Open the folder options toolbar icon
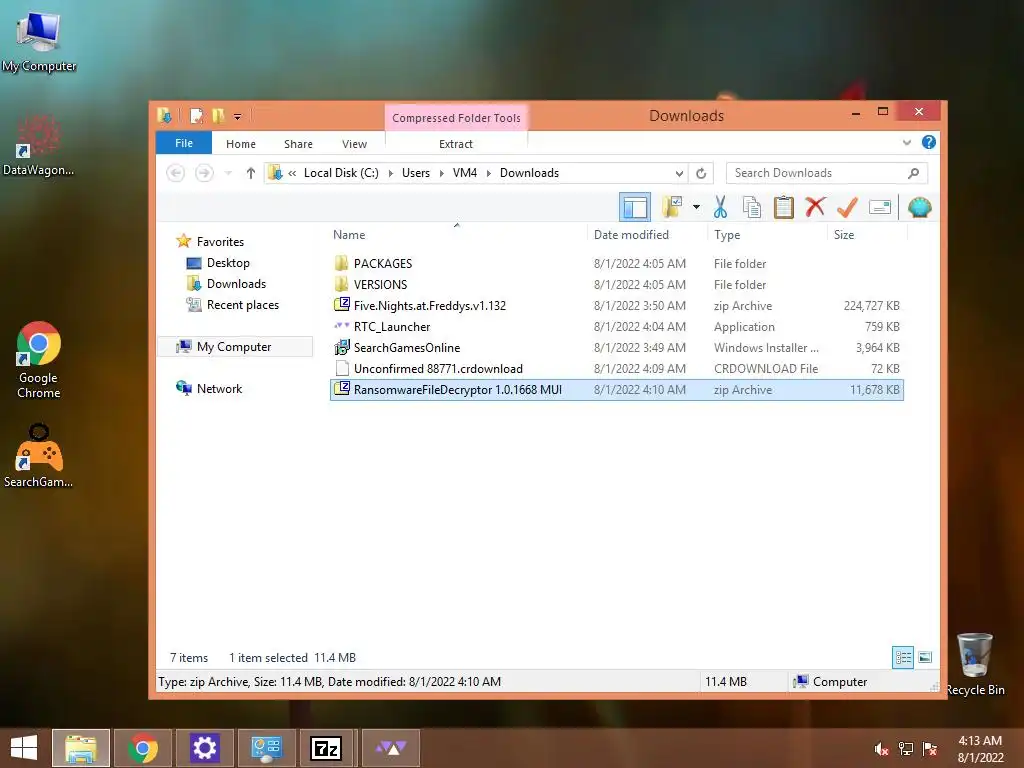 (x=672, y=207)
